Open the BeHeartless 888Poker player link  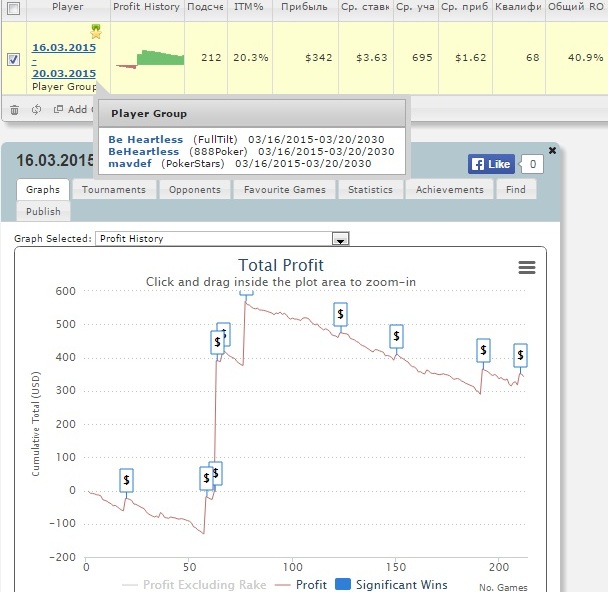click(143, 152)
